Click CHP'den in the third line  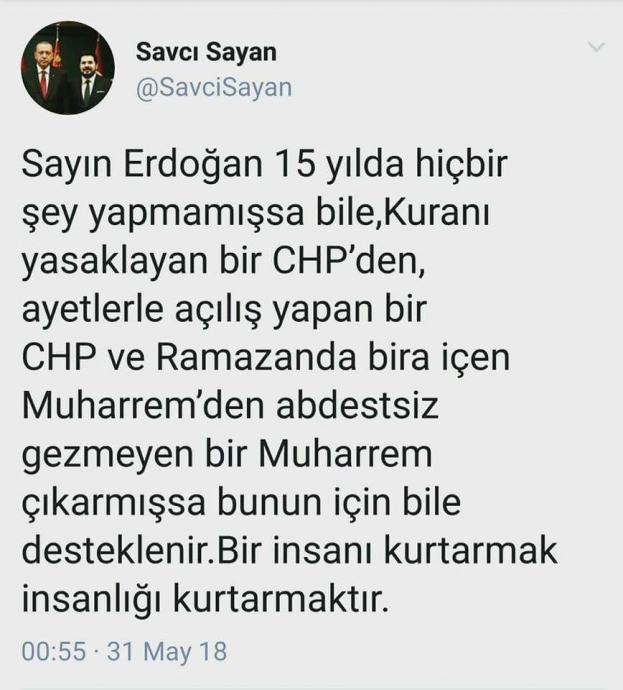pyautogui.click(x=349, y=261)
